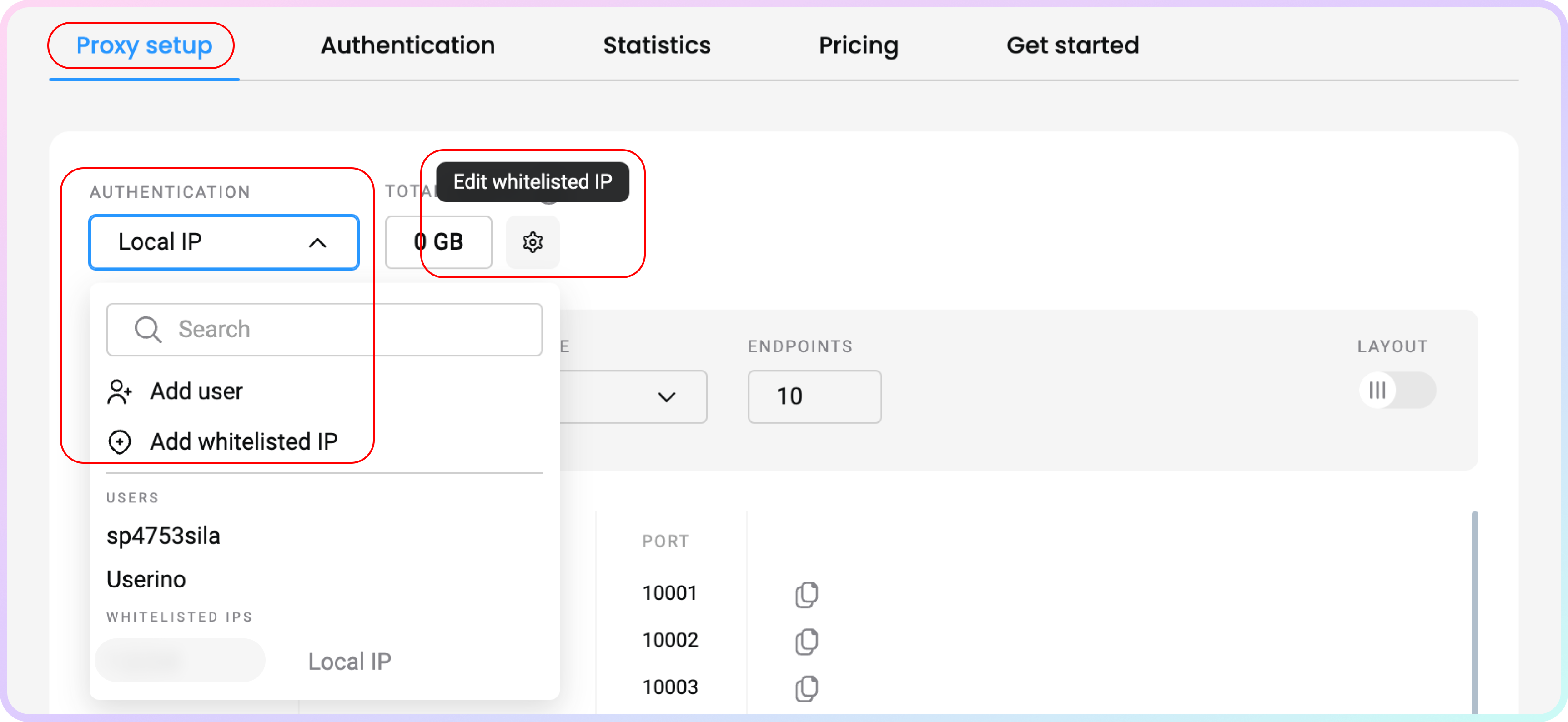Click the add user person icon
Screen dimensions: 1568x722
(x=119, y=391)
